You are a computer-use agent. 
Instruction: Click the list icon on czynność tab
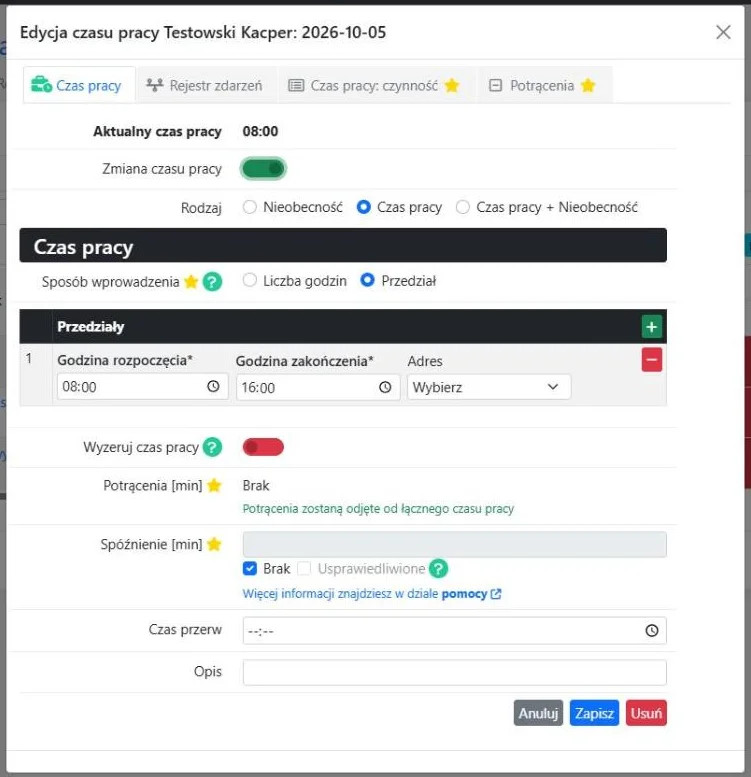[x=296, y=85]
